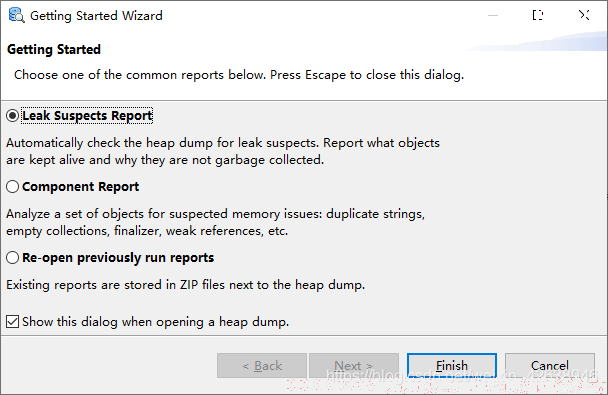Image resolution: width=608 pixels, height=395 pixels.
Task: Click the Re-open previously run reports label
Action: (118, 257)
